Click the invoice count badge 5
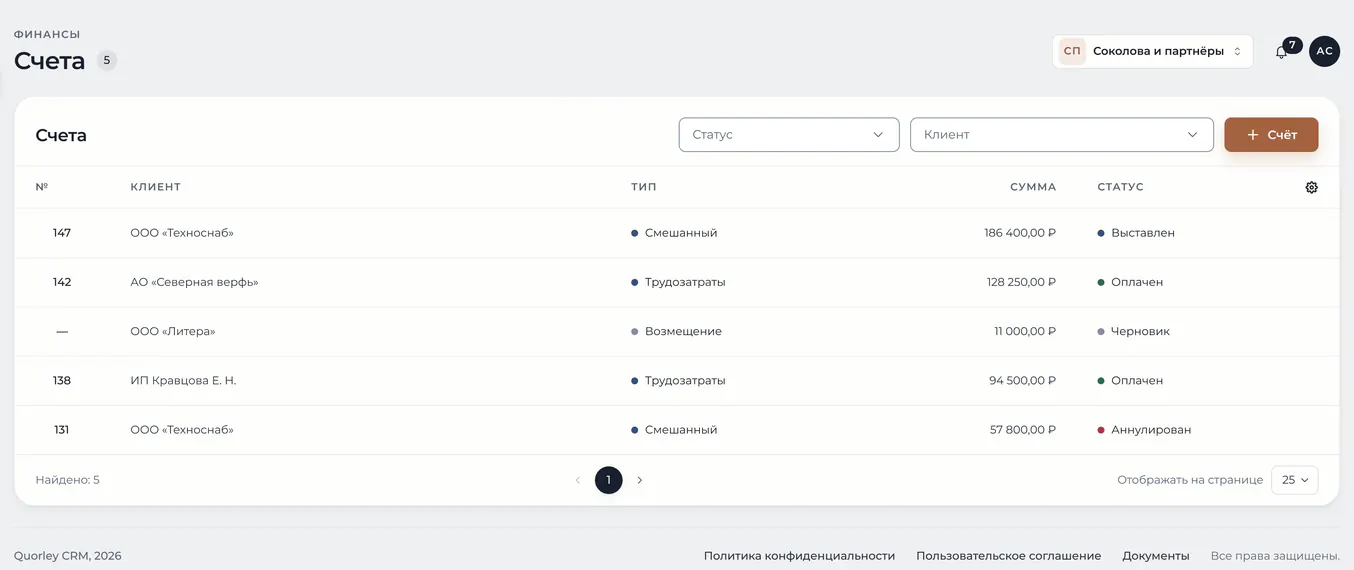 (107, 60)
